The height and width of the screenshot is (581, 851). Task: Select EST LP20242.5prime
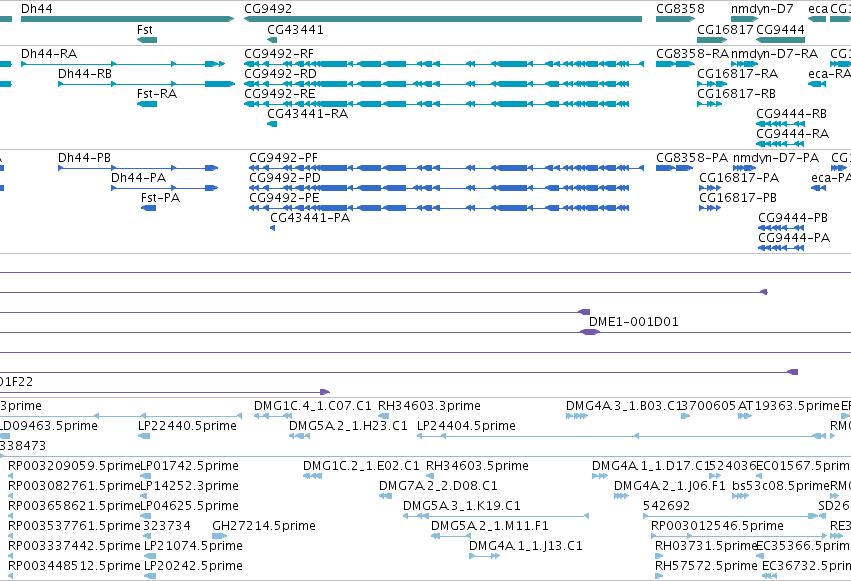pyautogui.click(x=148, y=576)
